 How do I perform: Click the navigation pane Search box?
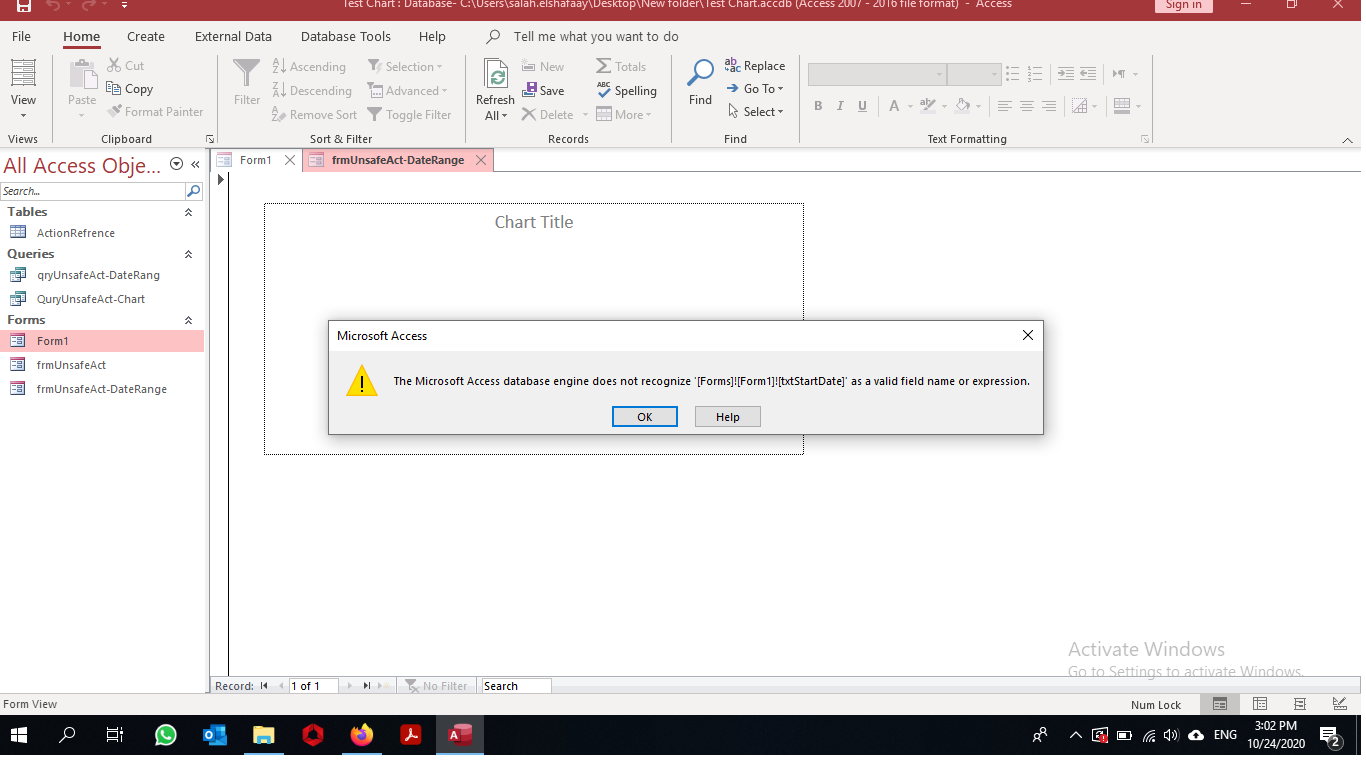tap(93, 191)
